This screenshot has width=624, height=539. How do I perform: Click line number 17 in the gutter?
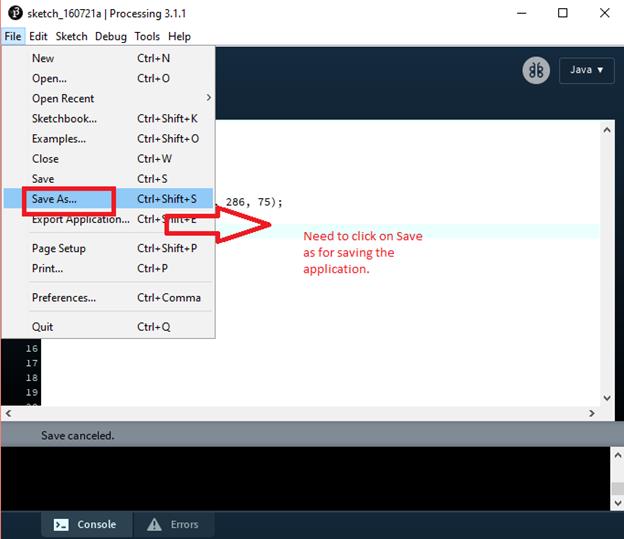[32, 363]
